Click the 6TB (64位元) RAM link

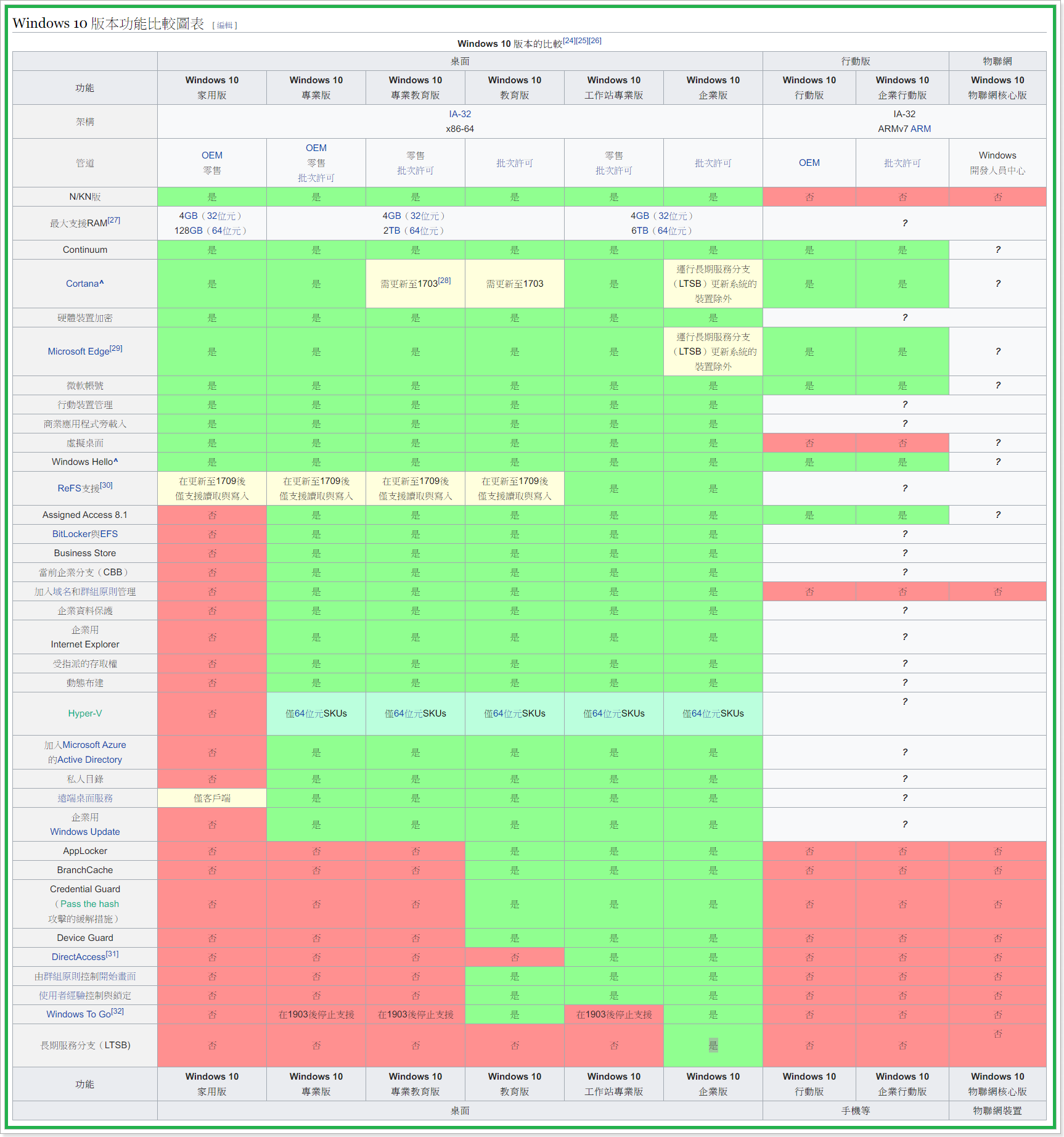663,231
